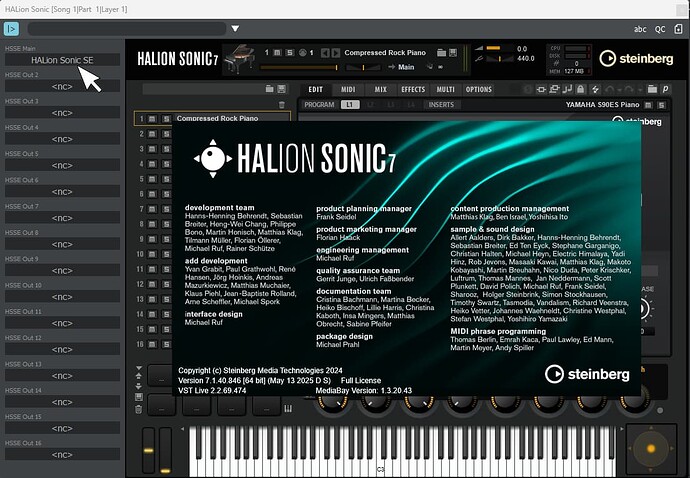Mute slot 9 in the slot rack

pyautogui.click(x=152, y=239)
